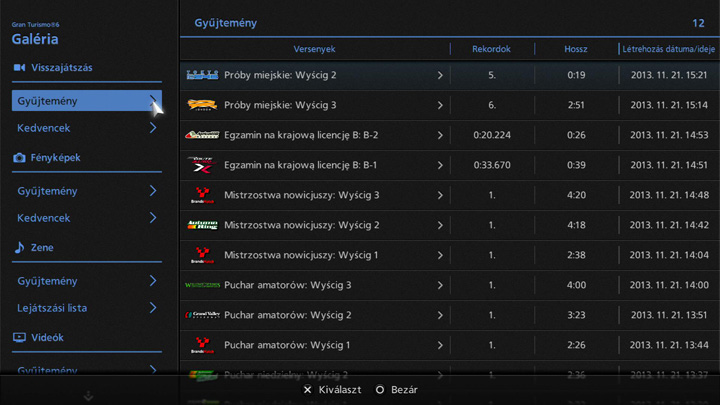Image resolution: width=720 pixels, height=405 pixels.
Task: Click the video screen icon beside Videók
Action: click(x=19, y=338)
